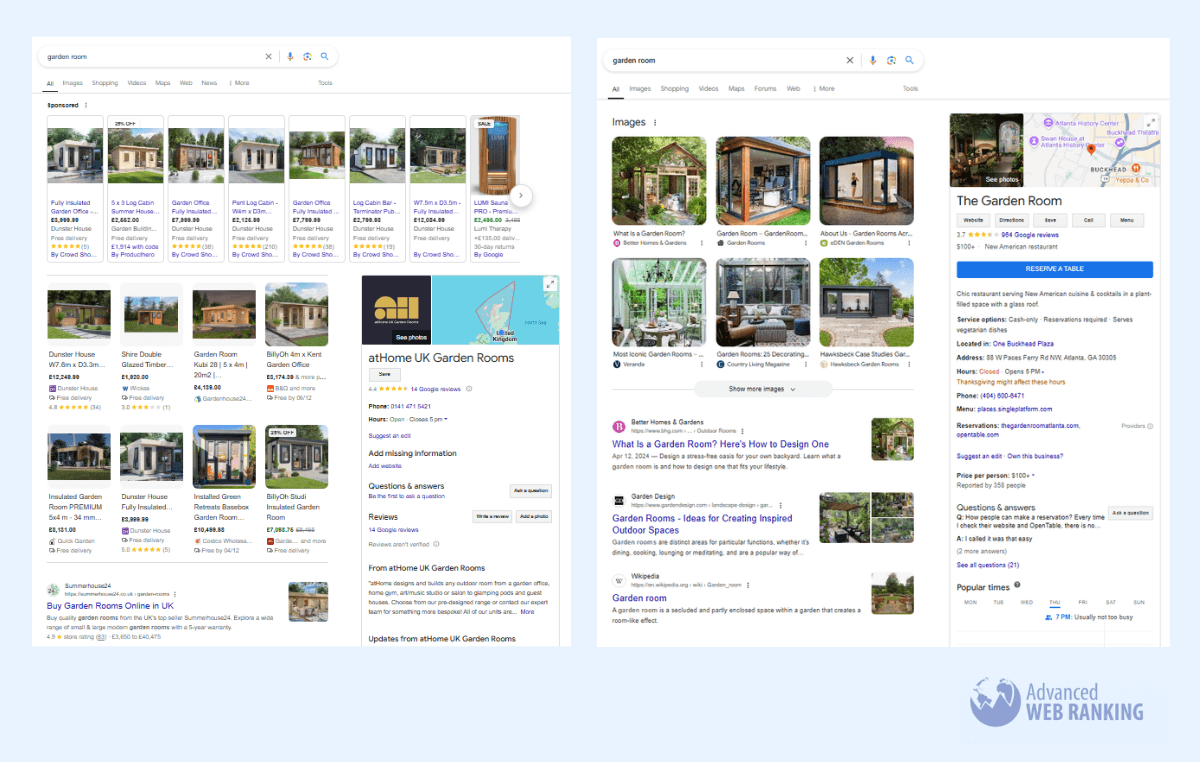Open the Hawksbeck Case Studies image thumbnail
This screenshot has width=1200, height=762.
pos(866,303)
